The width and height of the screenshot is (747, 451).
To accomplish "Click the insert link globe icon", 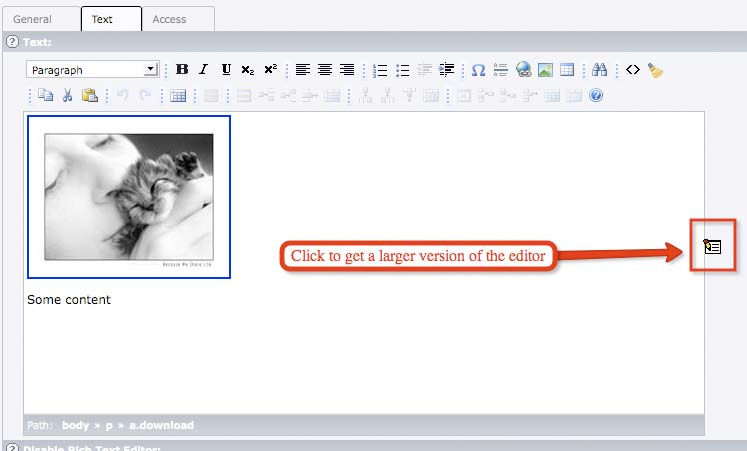I will (x=524, y=70).
